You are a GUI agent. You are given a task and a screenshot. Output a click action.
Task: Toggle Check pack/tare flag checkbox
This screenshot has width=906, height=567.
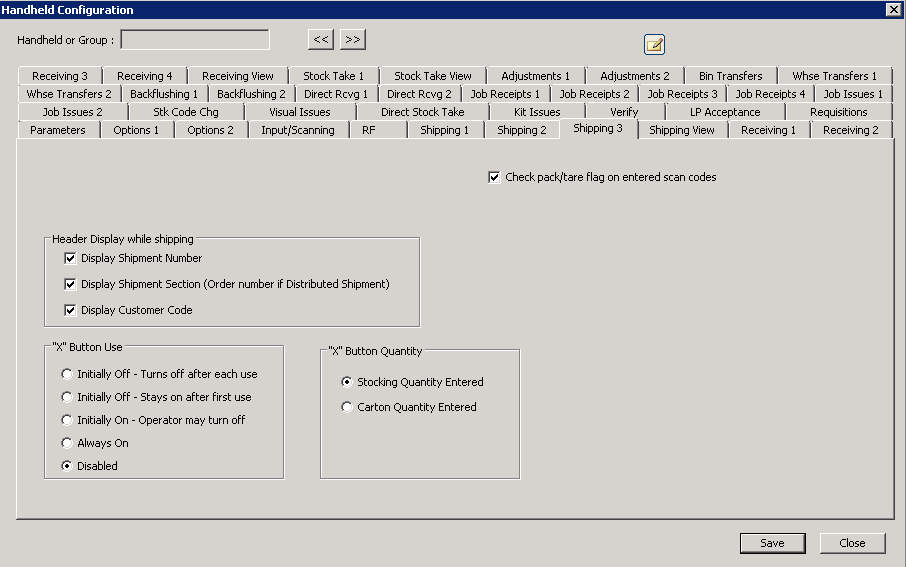pos(494,177)
